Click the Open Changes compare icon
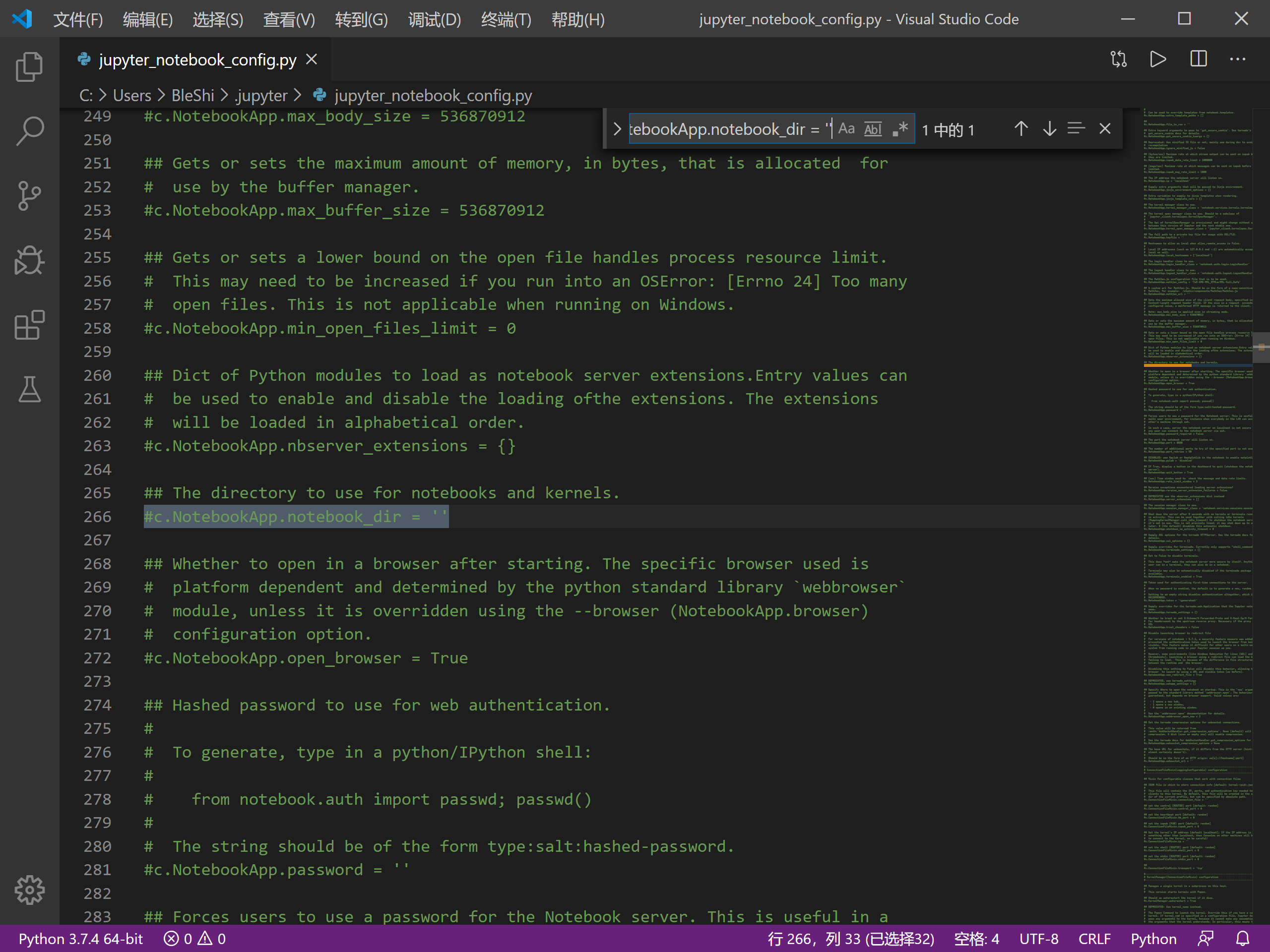Image resolution: width=1270 pixels, height=952 pixels. coord(1119,59)
